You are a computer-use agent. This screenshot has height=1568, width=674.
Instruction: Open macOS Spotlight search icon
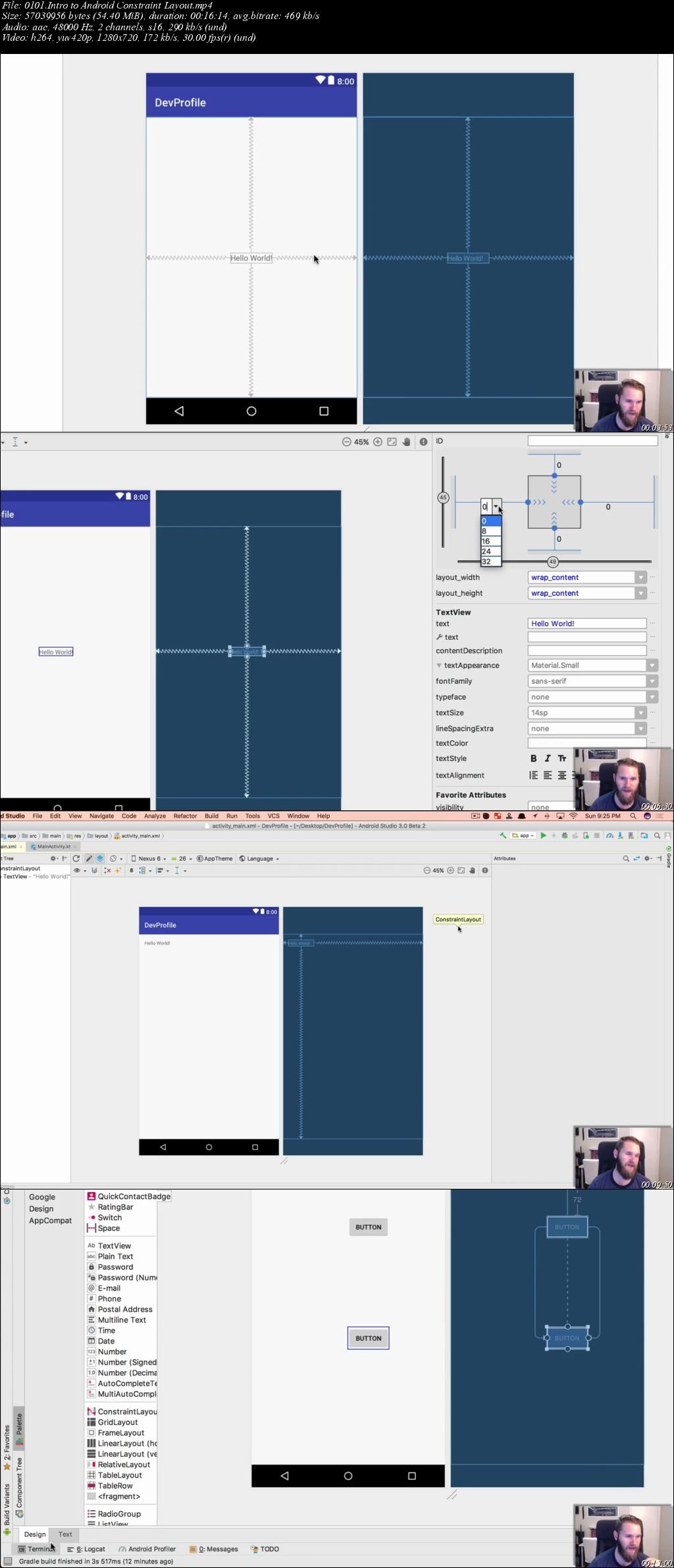(633, 816)
